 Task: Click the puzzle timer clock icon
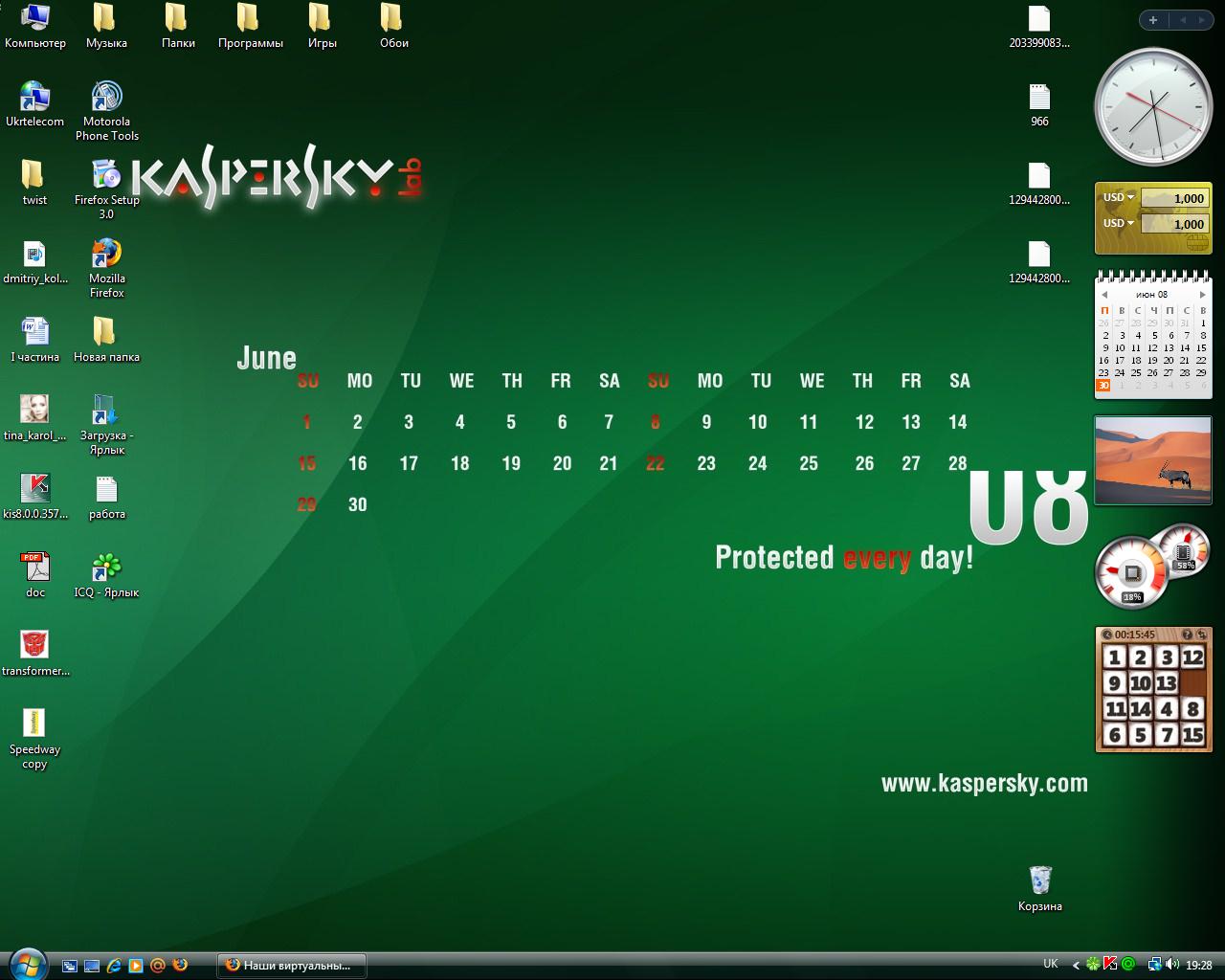click(x=1107, y=635)
